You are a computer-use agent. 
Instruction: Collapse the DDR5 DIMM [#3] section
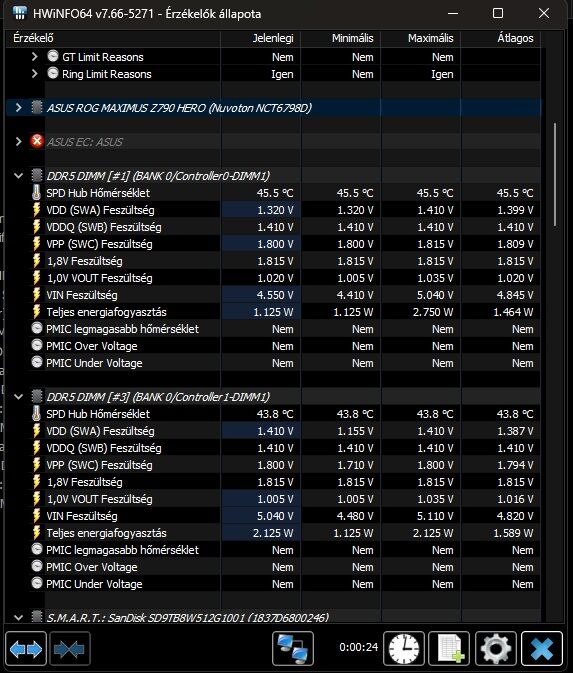pos(18,397)
